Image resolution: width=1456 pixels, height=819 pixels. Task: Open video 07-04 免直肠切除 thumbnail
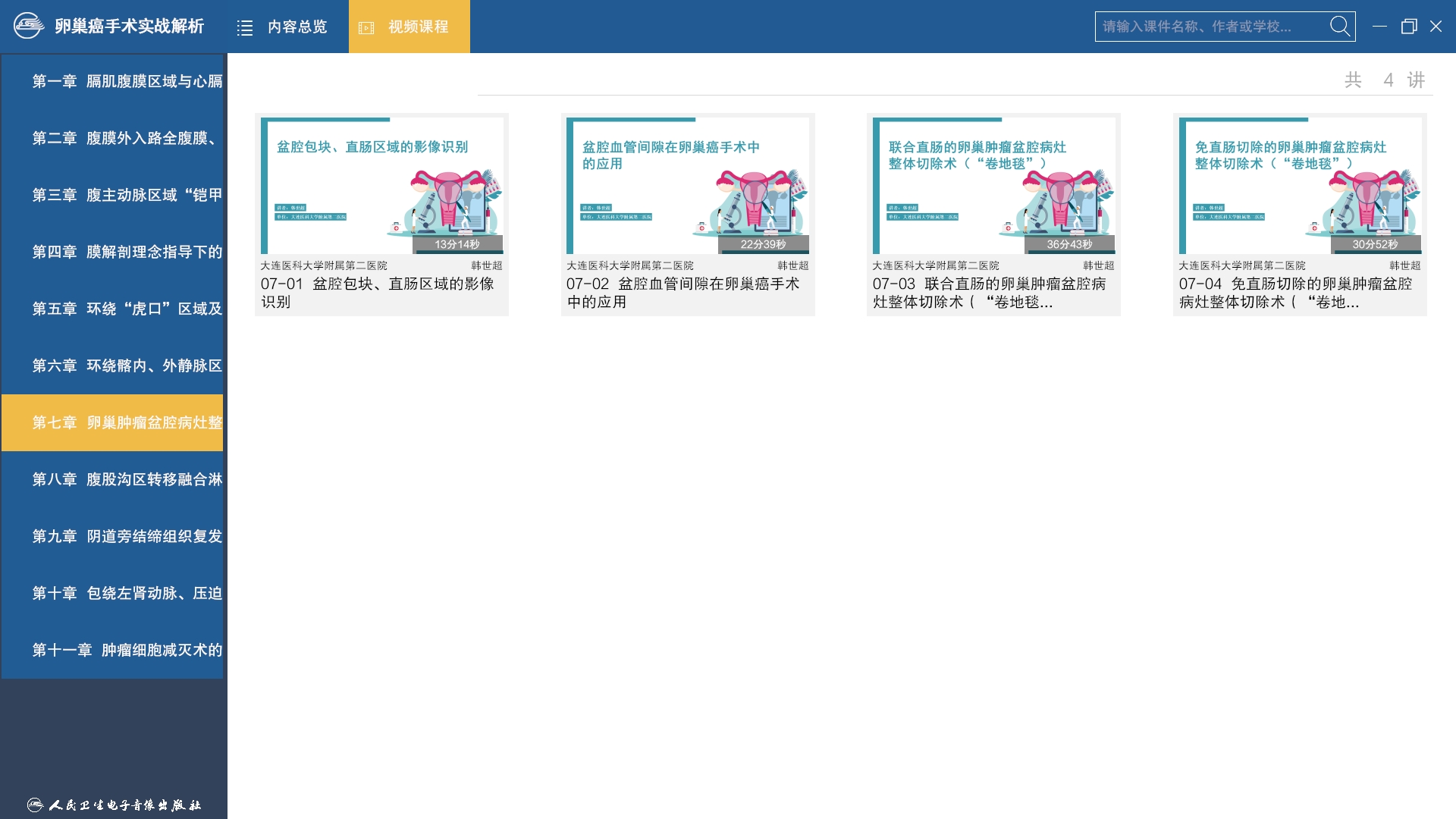[1300, 186]
